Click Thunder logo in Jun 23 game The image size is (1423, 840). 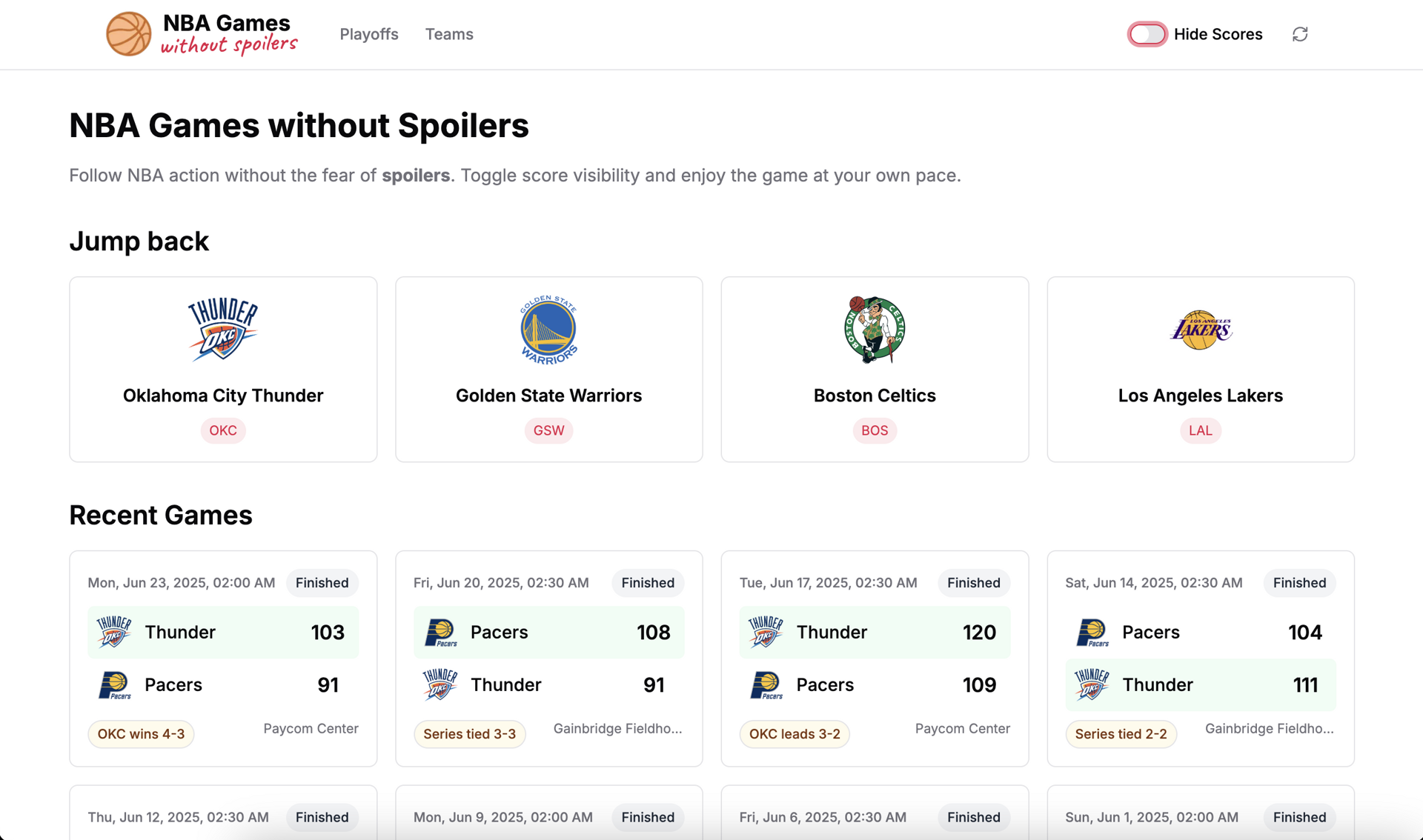tap(114, 633)
